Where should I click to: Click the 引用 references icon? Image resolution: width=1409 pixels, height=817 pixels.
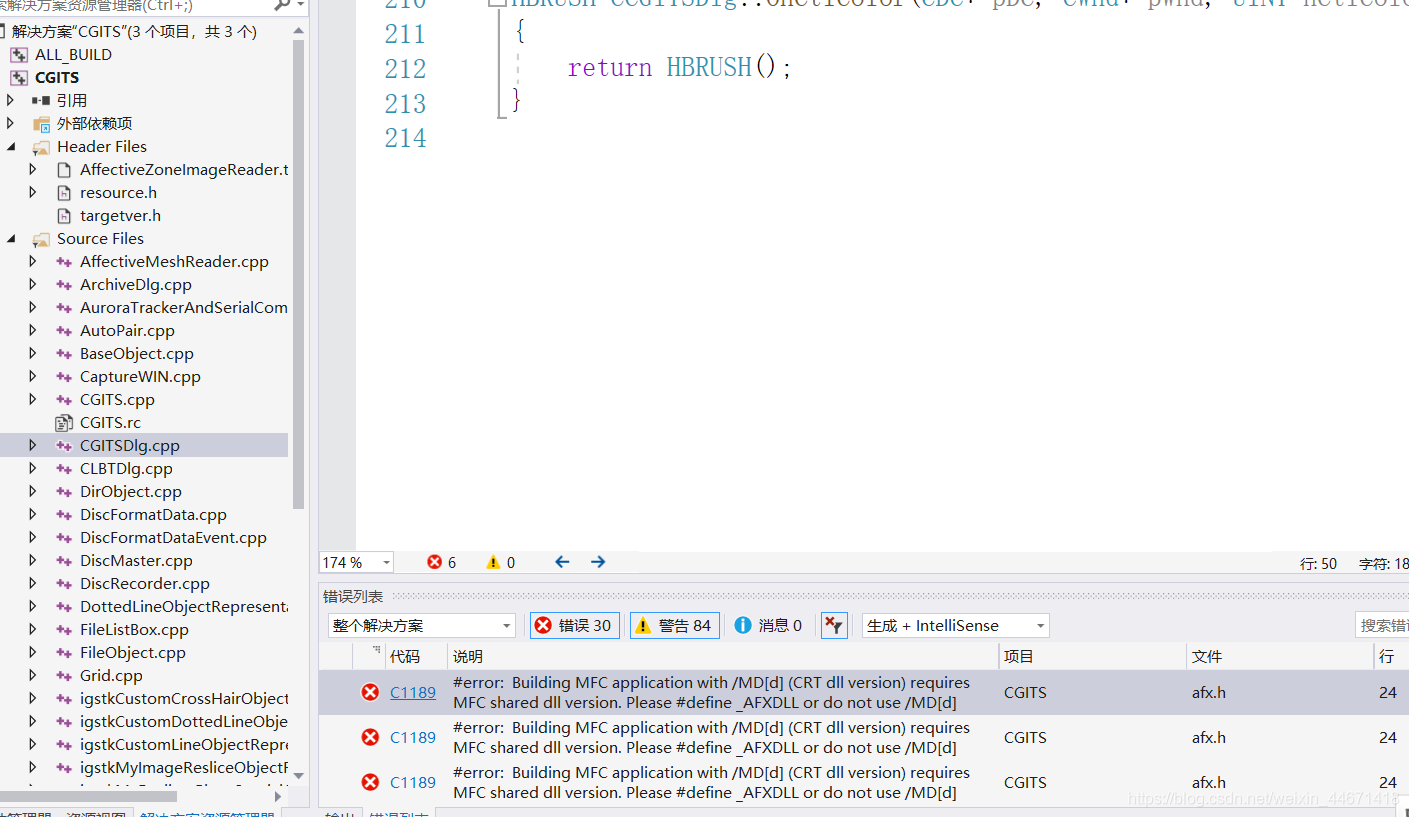click(41, 100)
